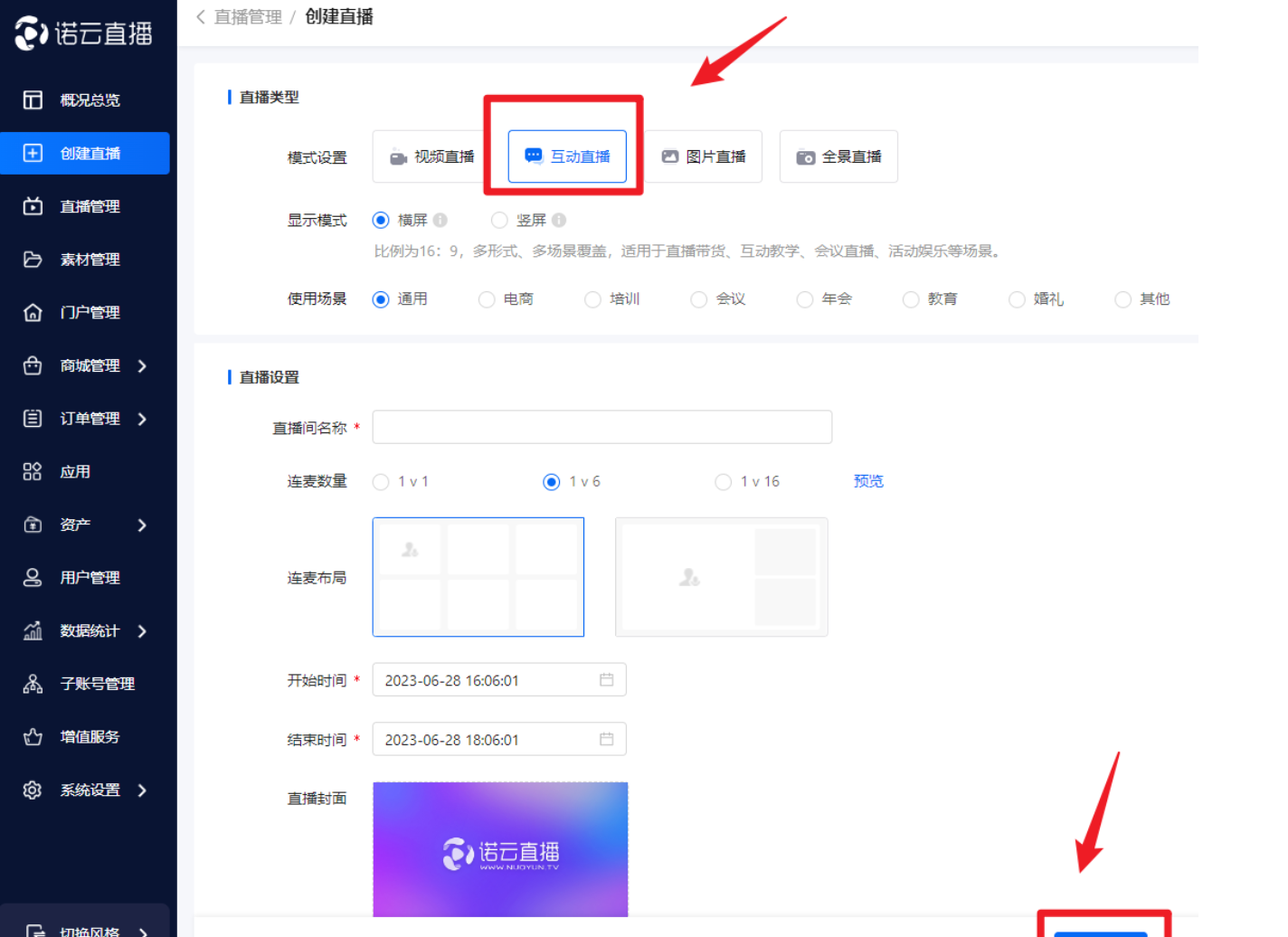Image resolution: width=1288 pixels, height=937 pixels.
Task: Click the back arrow beside 直播管理 breadcrumb
Action: [201, 17]
